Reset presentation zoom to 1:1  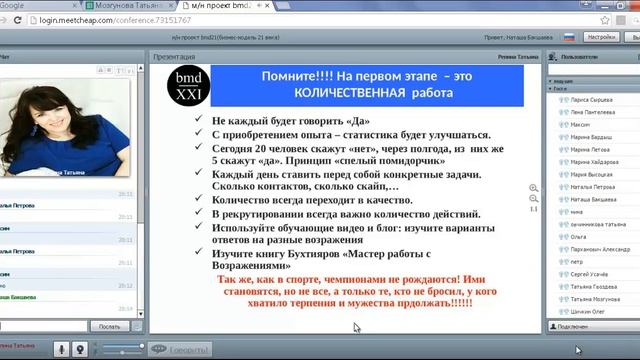coord(533,209)
